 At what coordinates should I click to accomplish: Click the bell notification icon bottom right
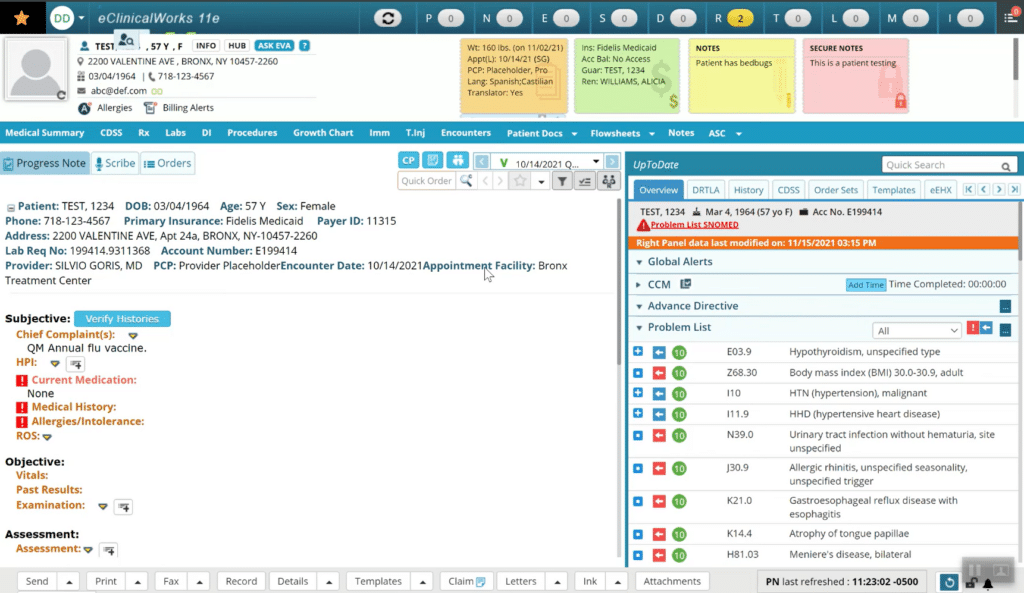988,583
